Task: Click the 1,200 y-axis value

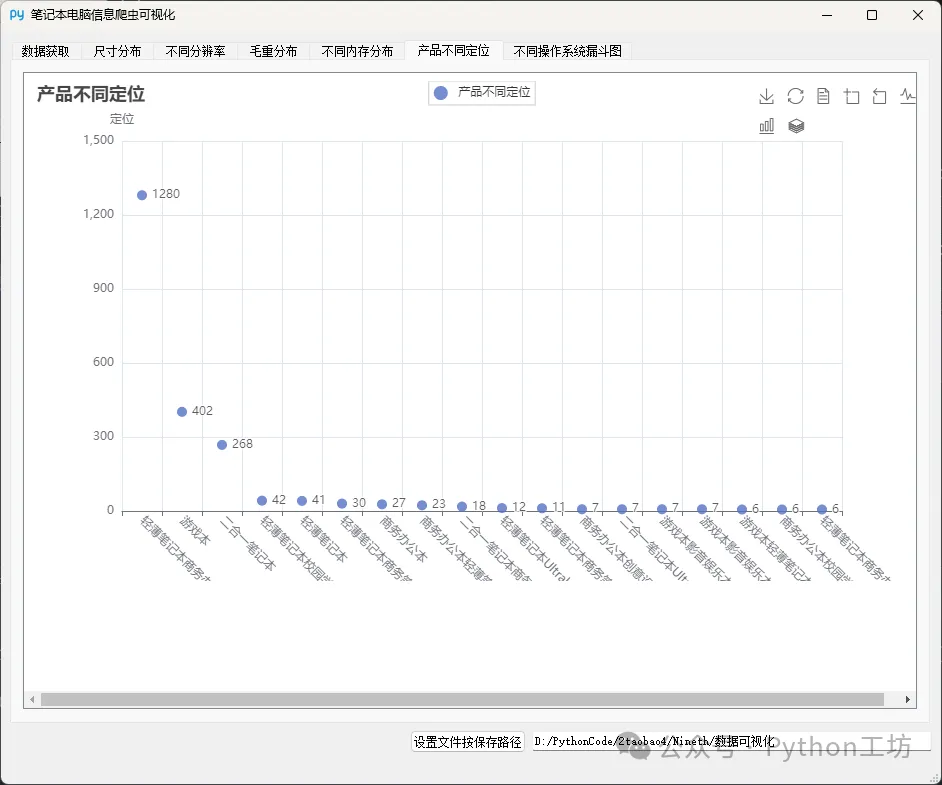Action: (x=99, y=214)
